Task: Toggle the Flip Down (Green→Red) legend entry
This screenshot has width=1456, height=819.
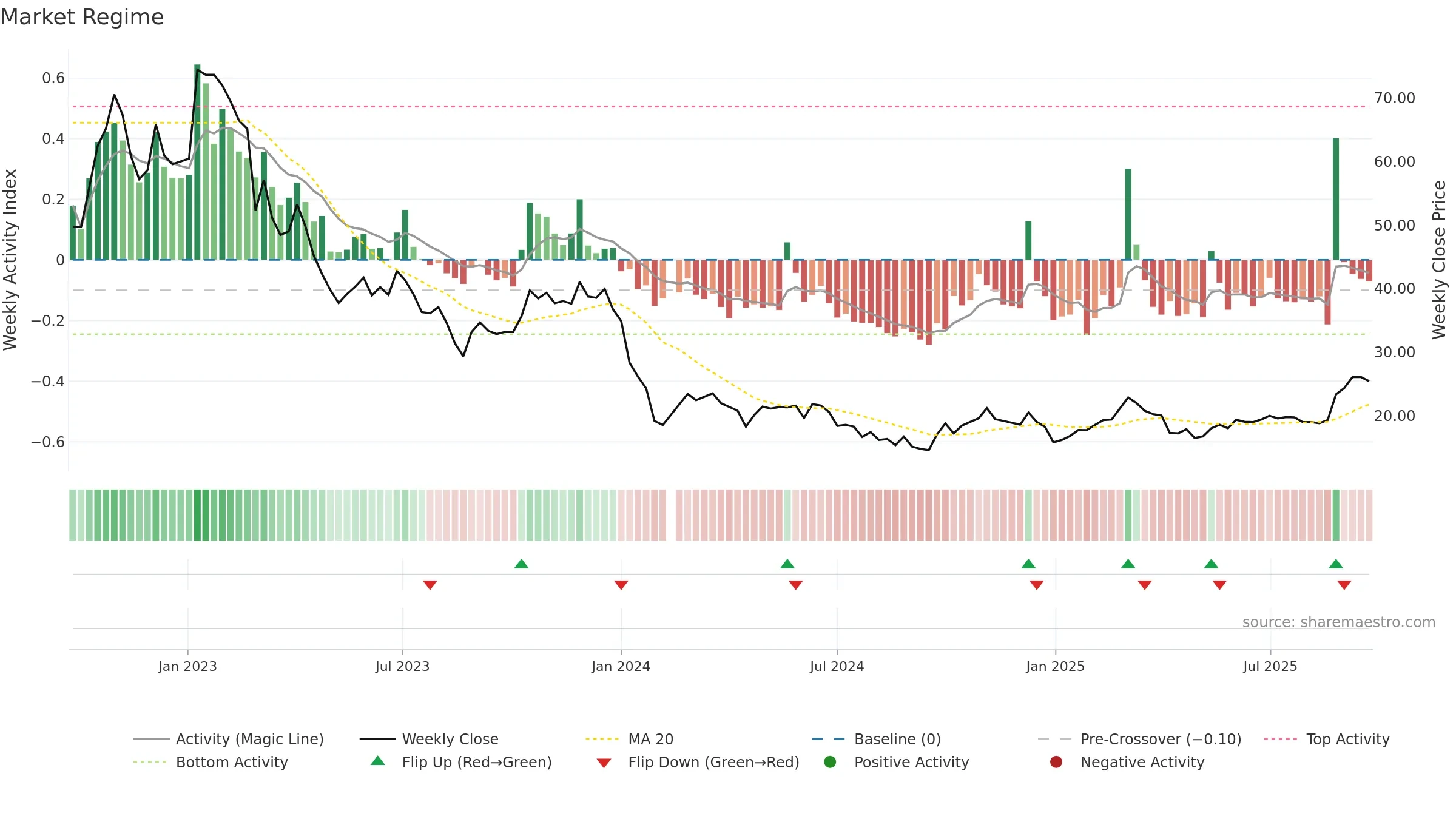Action: (698, 762)
